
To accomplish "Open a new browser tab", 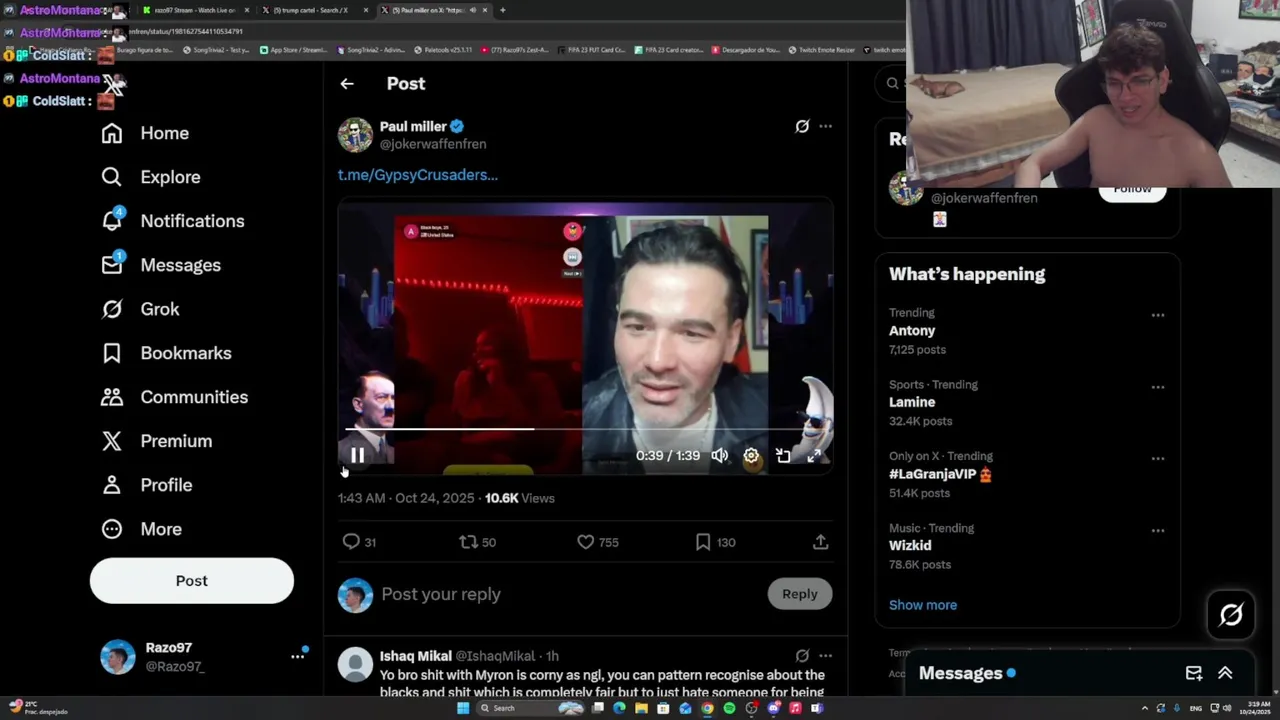I will coord(502,10).
